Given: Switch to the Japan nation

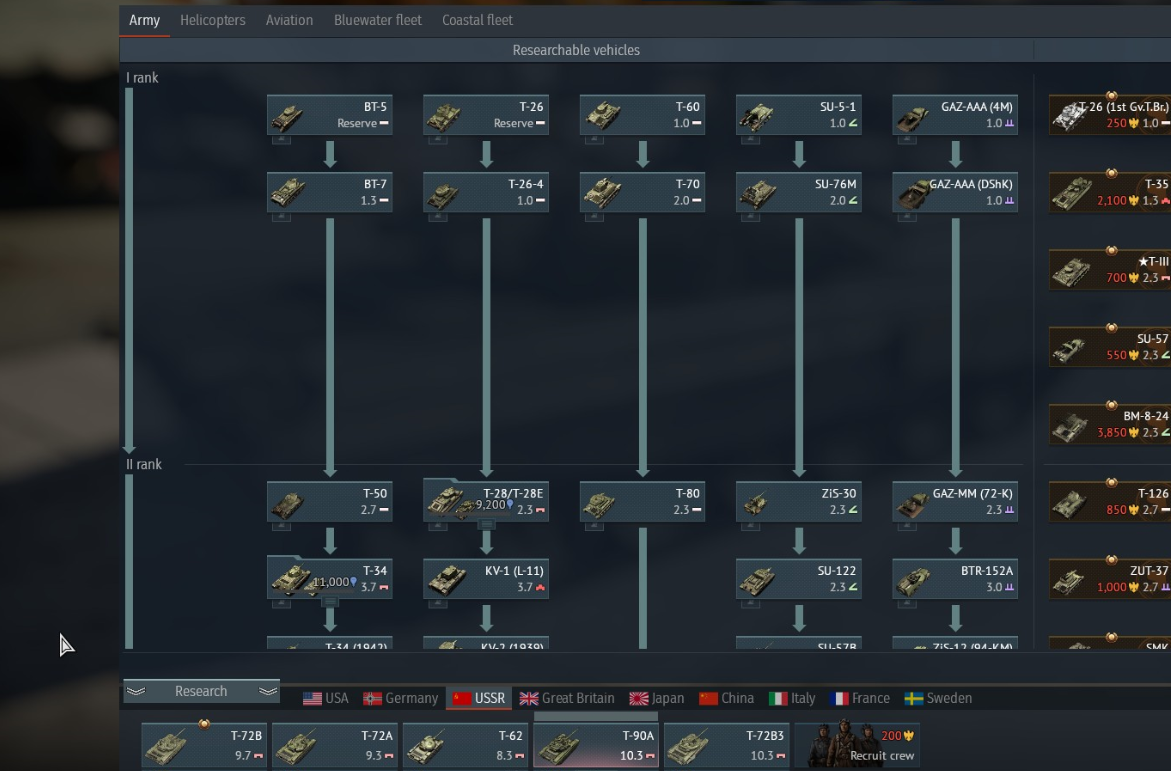Looking at the screenshot, I should coord(656,699).
